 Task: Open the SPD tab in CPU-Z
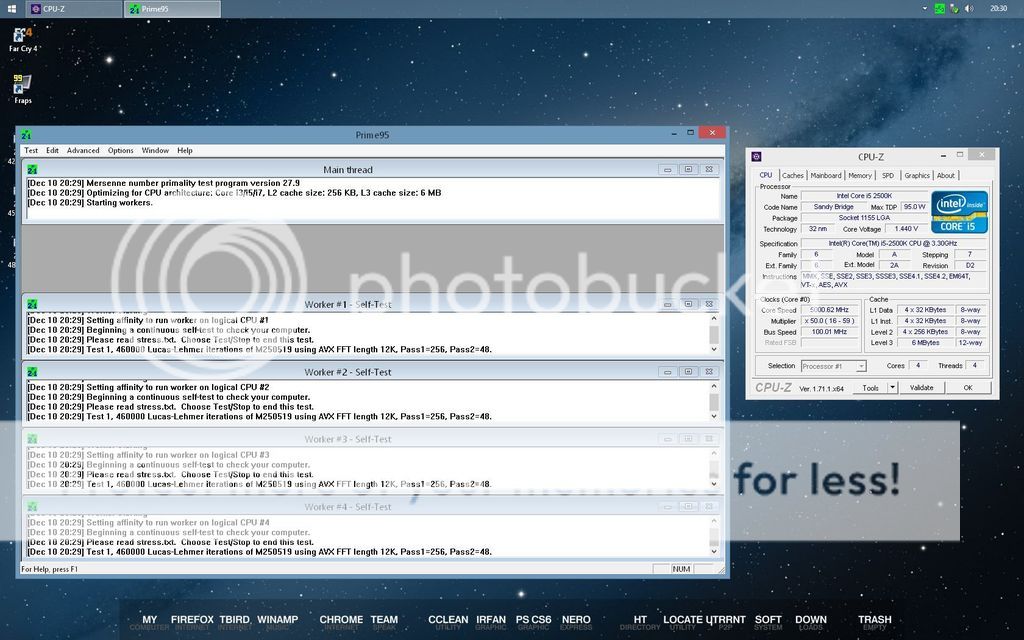tap(888, 176)
